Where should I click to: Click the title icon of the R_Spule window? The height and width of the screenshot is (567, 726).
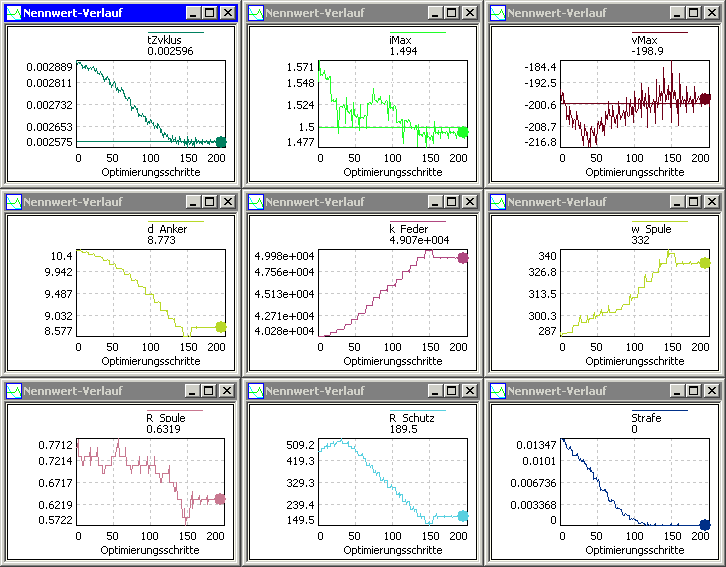point(13,390)
